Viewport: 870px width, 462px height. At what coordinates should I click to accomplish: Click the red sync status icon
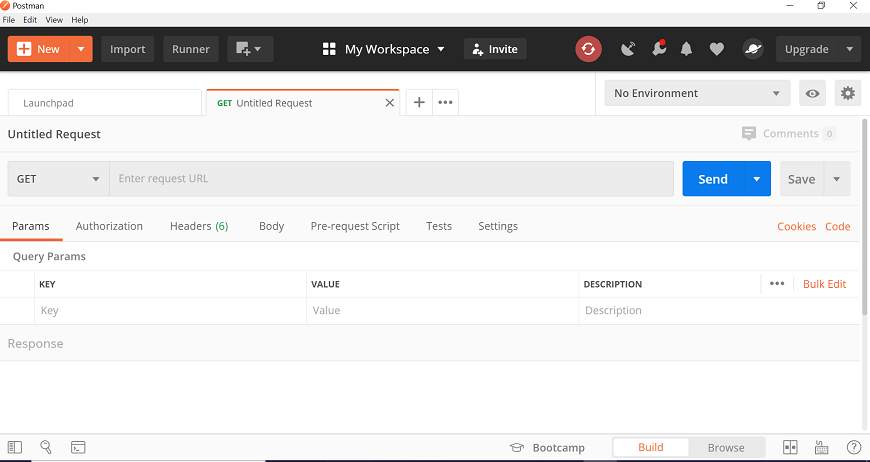coord(588,49)
